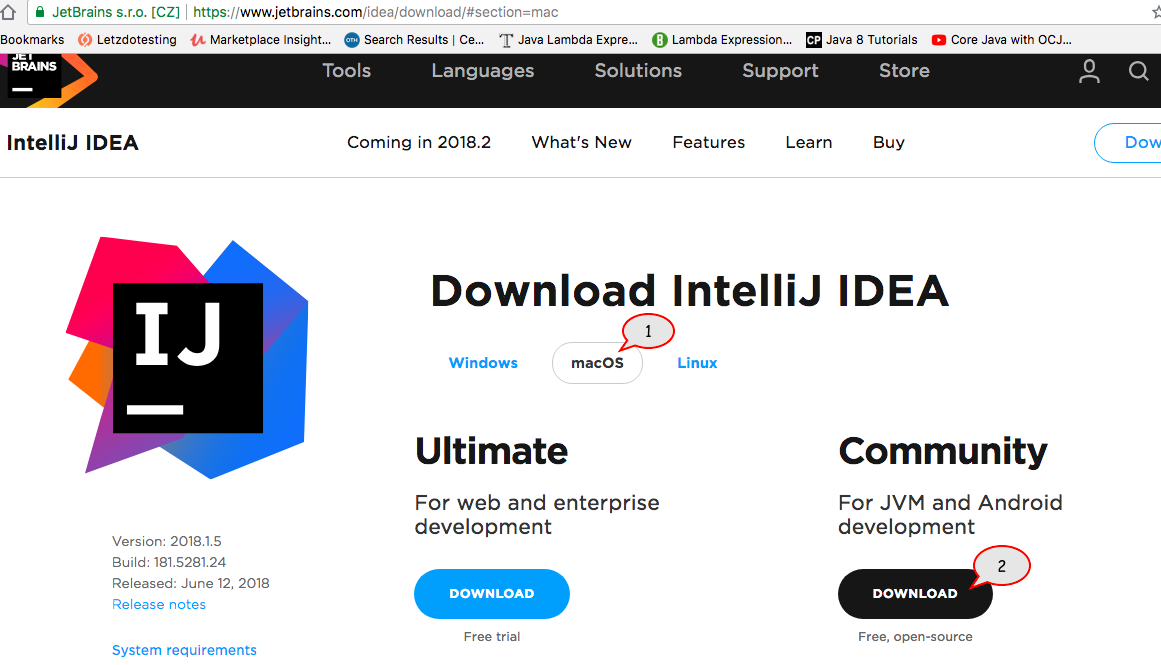This screenshot has width=1161, height=665.
Task: Click the Community edition heading
Action: tap(943, 451)
